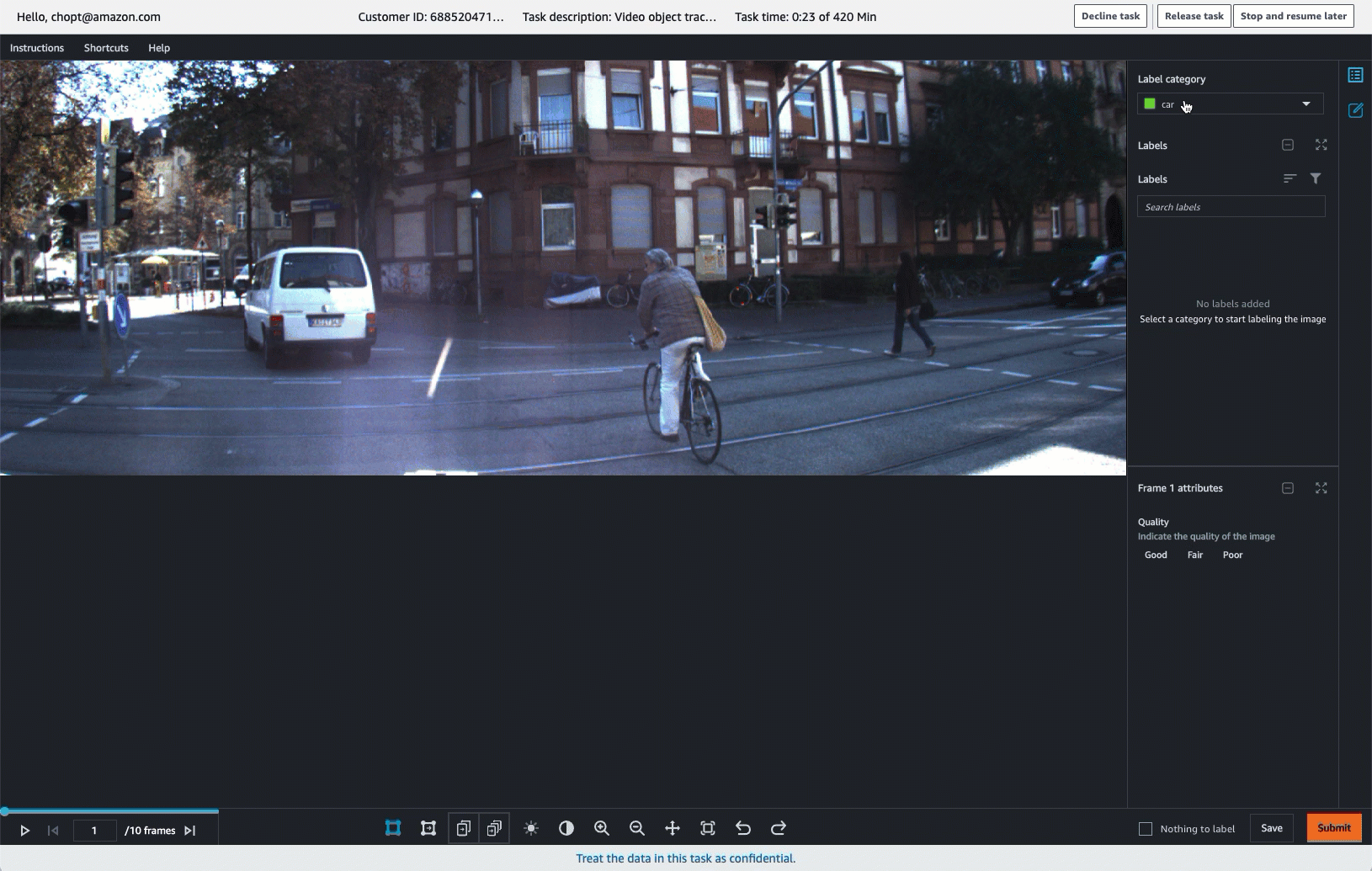Fit the image to the frame

pos(708,828)
